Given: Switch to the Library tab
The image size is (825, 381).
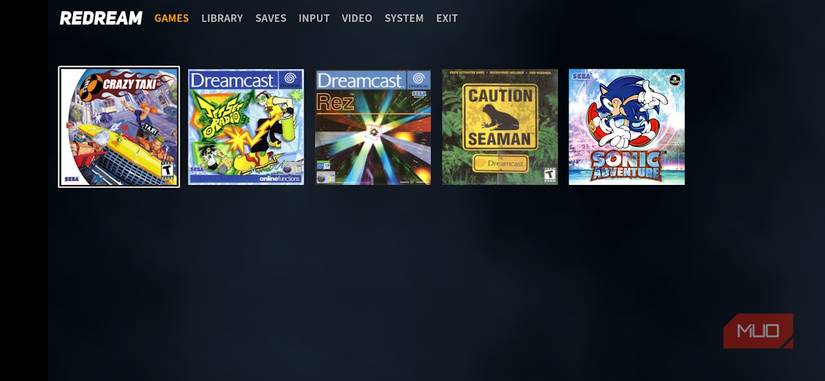Looking at the screenshot, I should 222,18.
